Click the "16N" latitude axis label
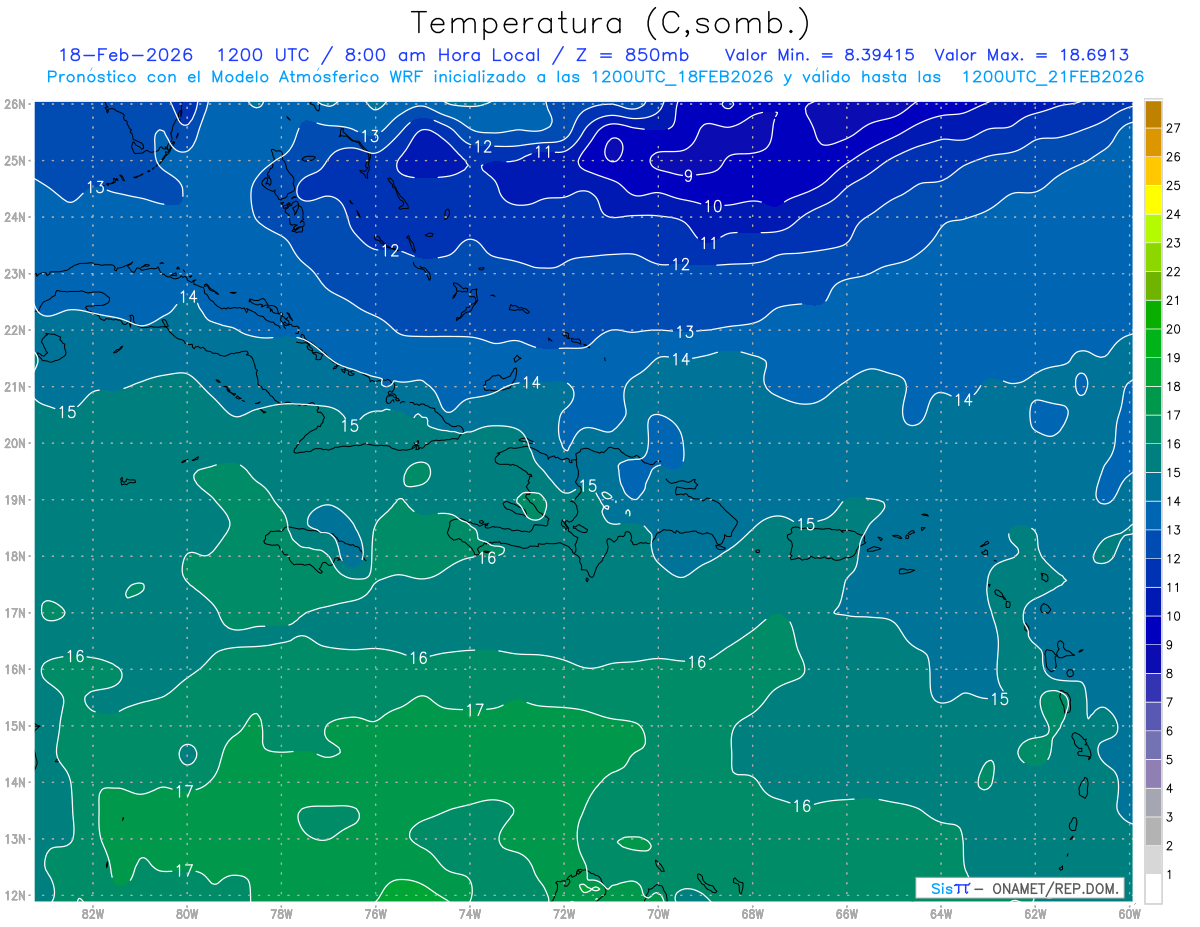The height and width of the screenshot is (927, 1200). click(15, 669)
